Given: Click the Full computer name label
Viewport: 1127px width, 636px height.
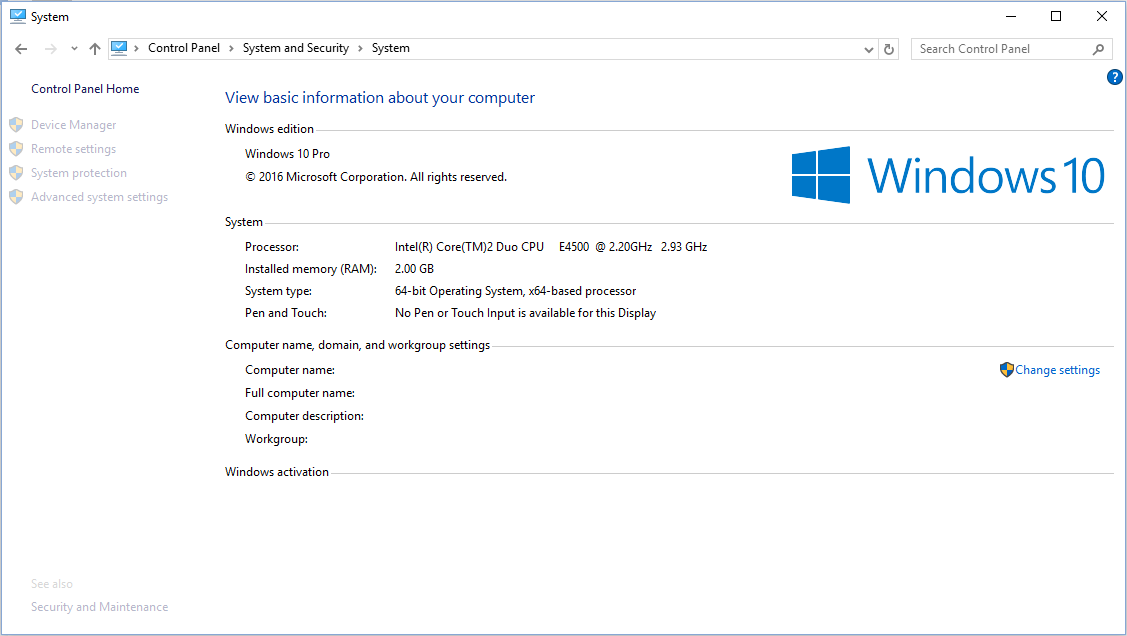Looking at the screenshot, I should pyautogui.click(x=300, y=393).
